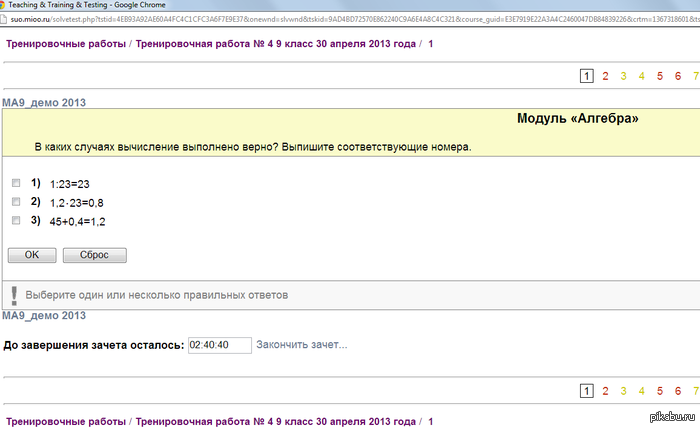Go to question 3 in the upper page numbers

coord(623,76)
